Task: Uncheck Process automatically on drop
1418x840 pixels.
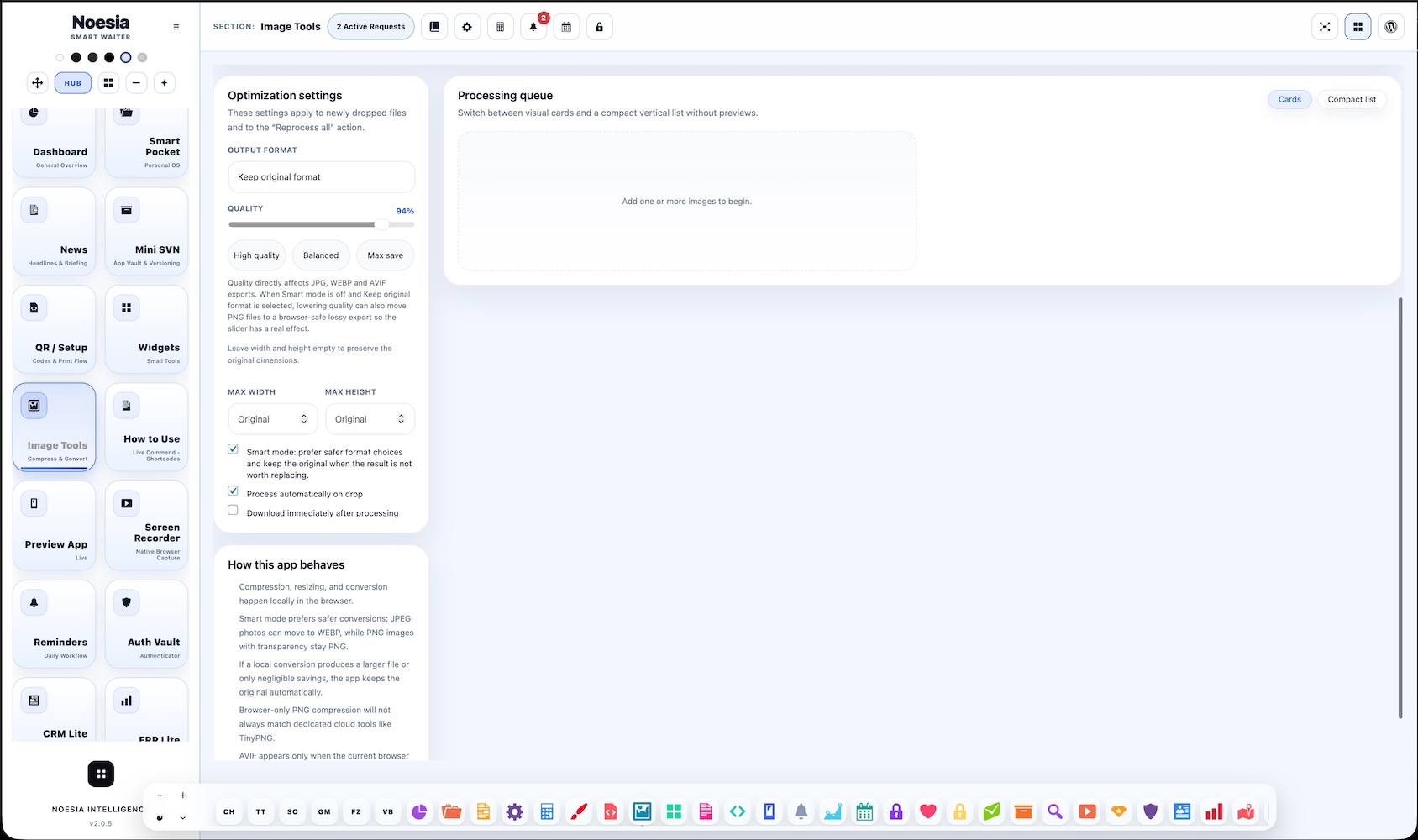Action: click(233, 491)
